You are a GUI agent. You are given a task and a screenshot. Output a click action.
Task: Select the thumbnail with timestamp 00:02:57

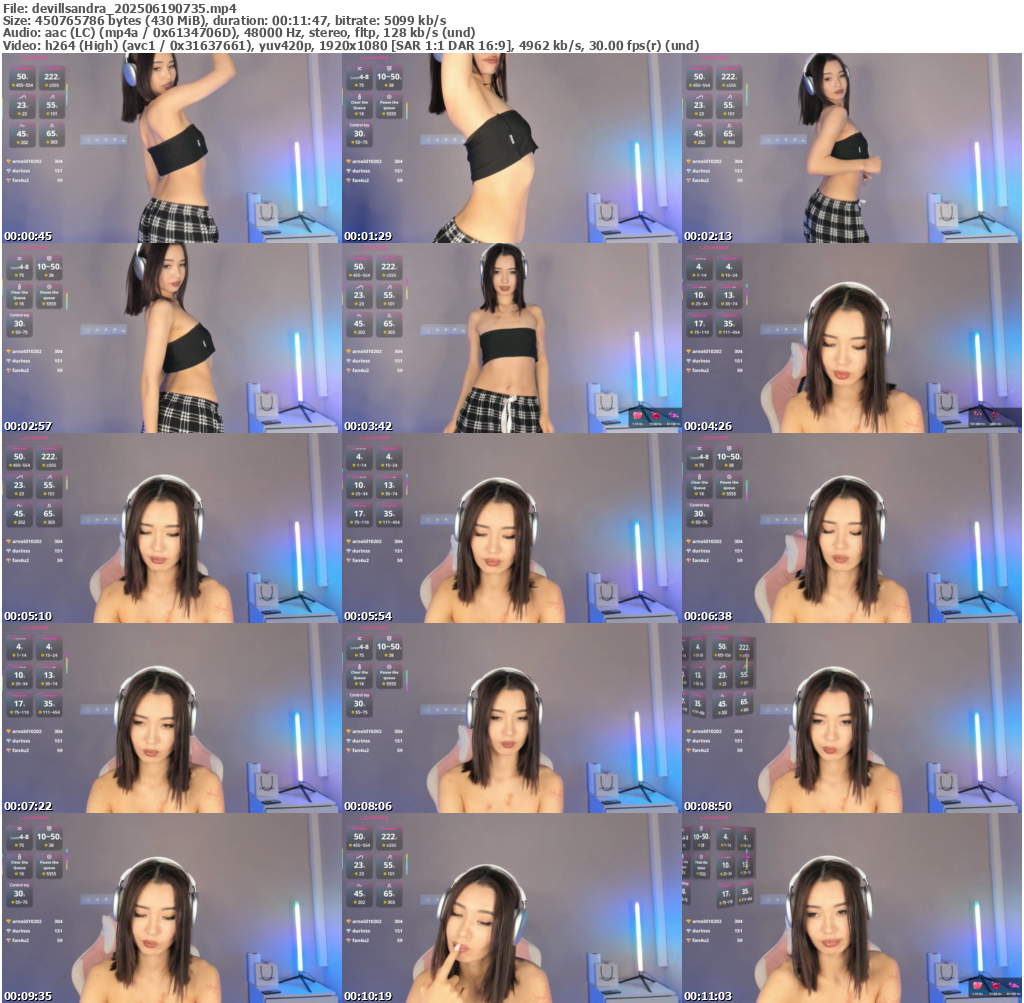click(x=171, y=338)
